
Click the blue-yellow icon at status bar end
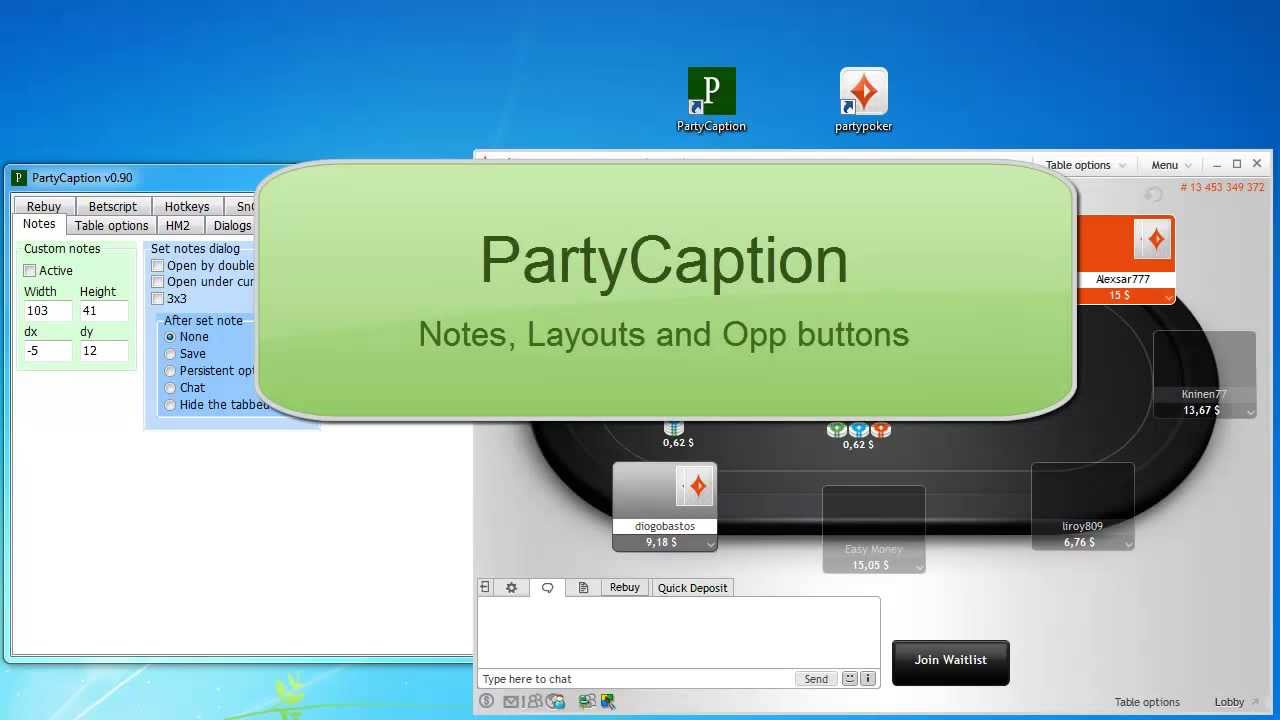(x=607, y=702)
